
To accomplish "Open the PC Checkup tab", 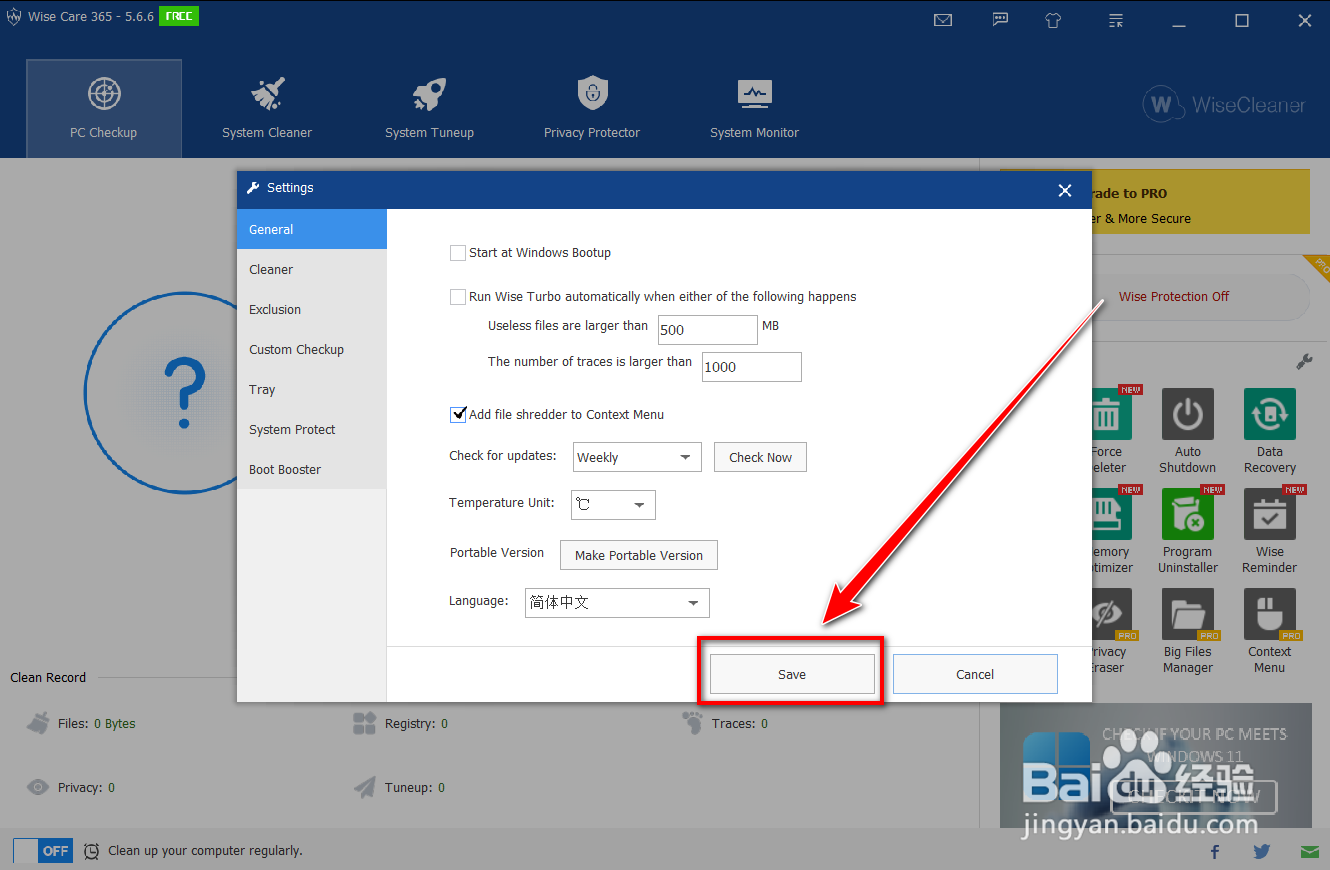I will pos(104,108).
